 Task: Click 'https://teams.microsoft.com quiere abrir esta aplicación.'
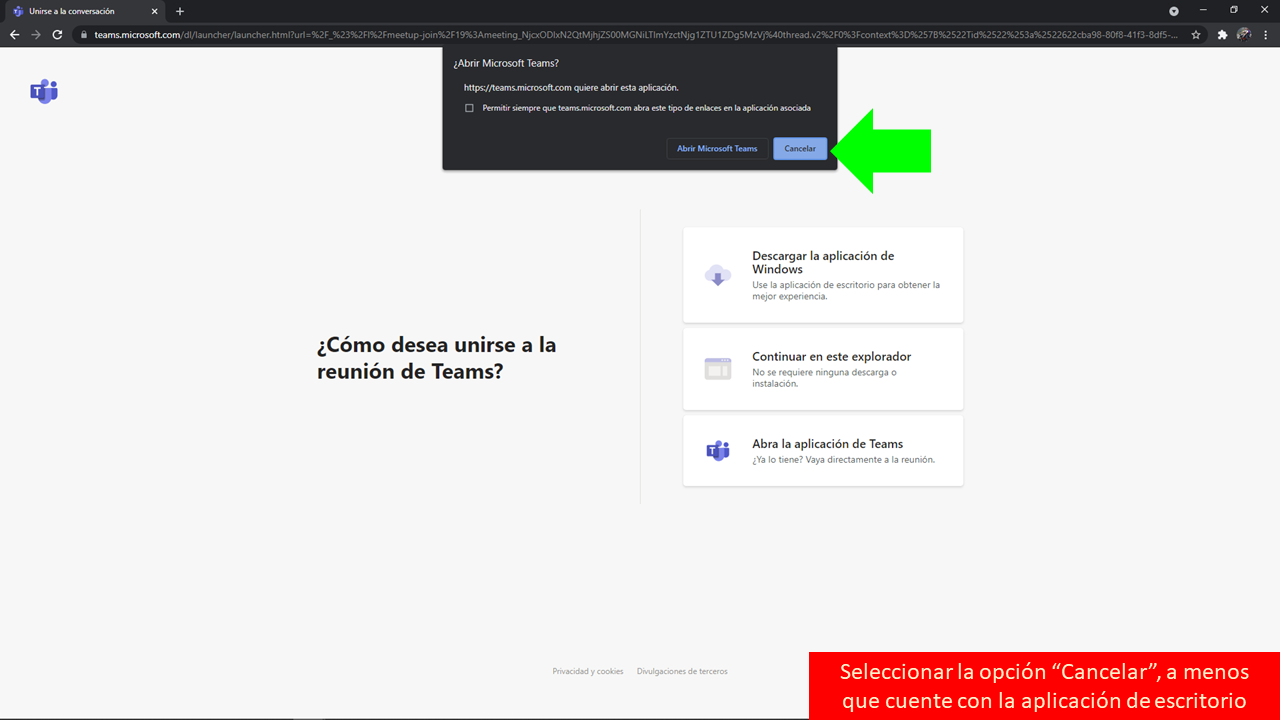(x=571, y=88)
